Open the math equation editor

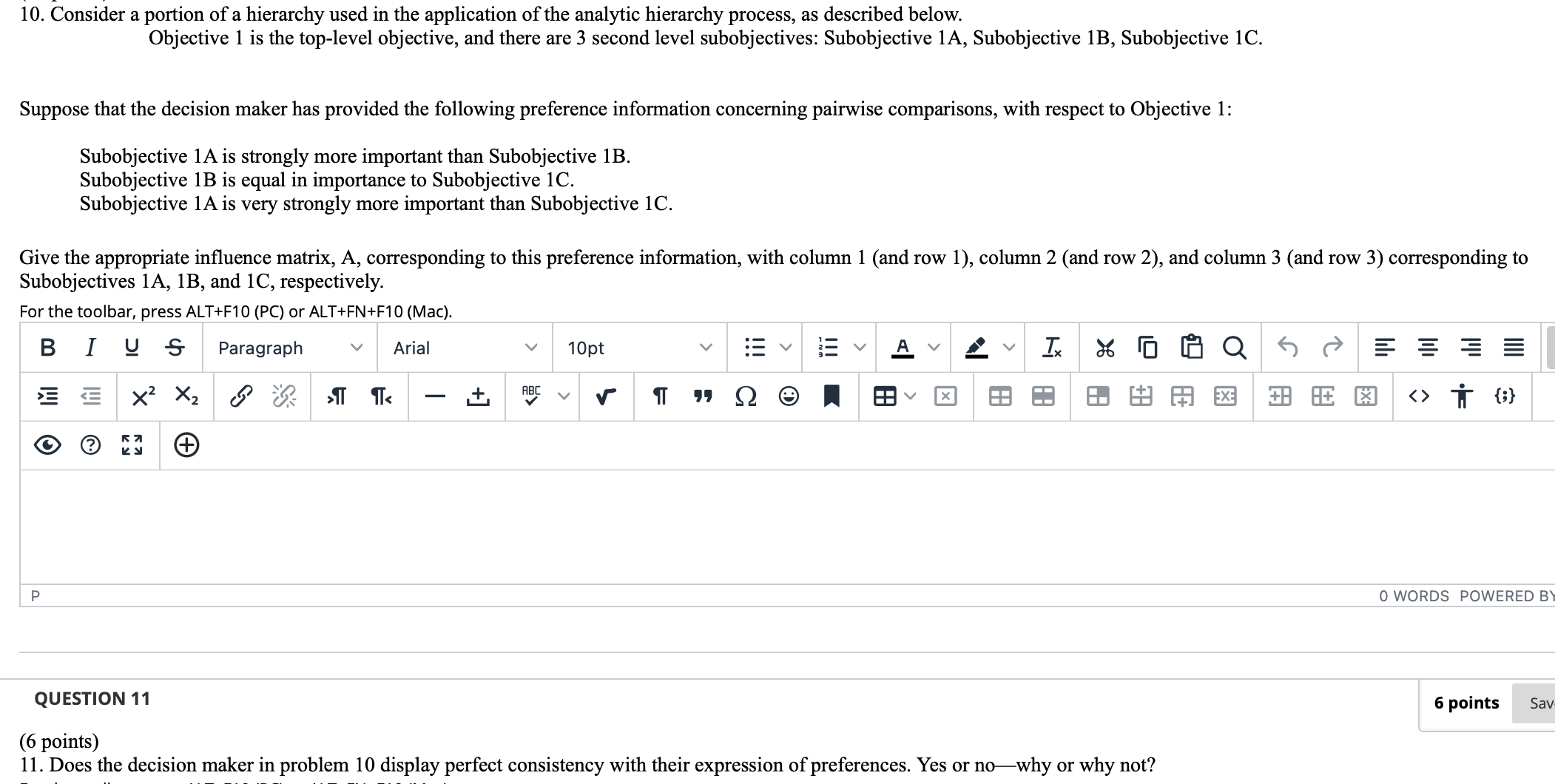[x=607, y=397]
